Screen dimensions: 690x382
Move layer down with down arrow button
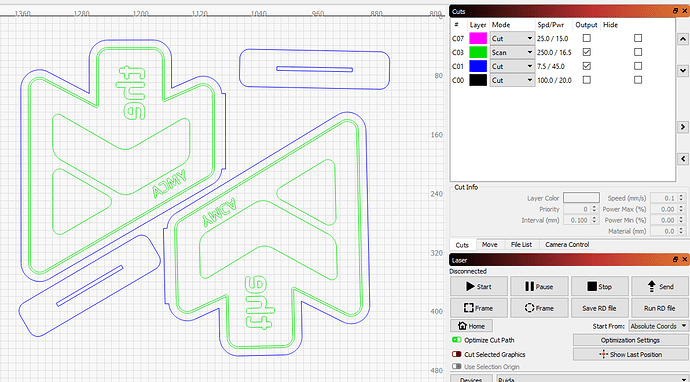[683, 70]
